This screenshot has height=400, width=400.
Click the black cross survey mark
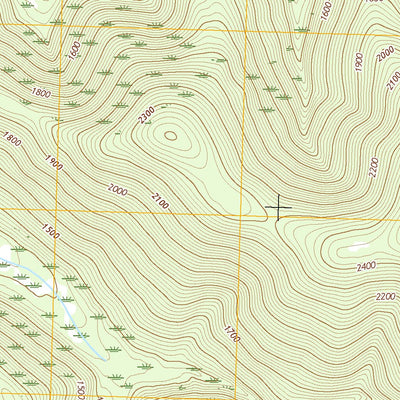pos(278,207)
